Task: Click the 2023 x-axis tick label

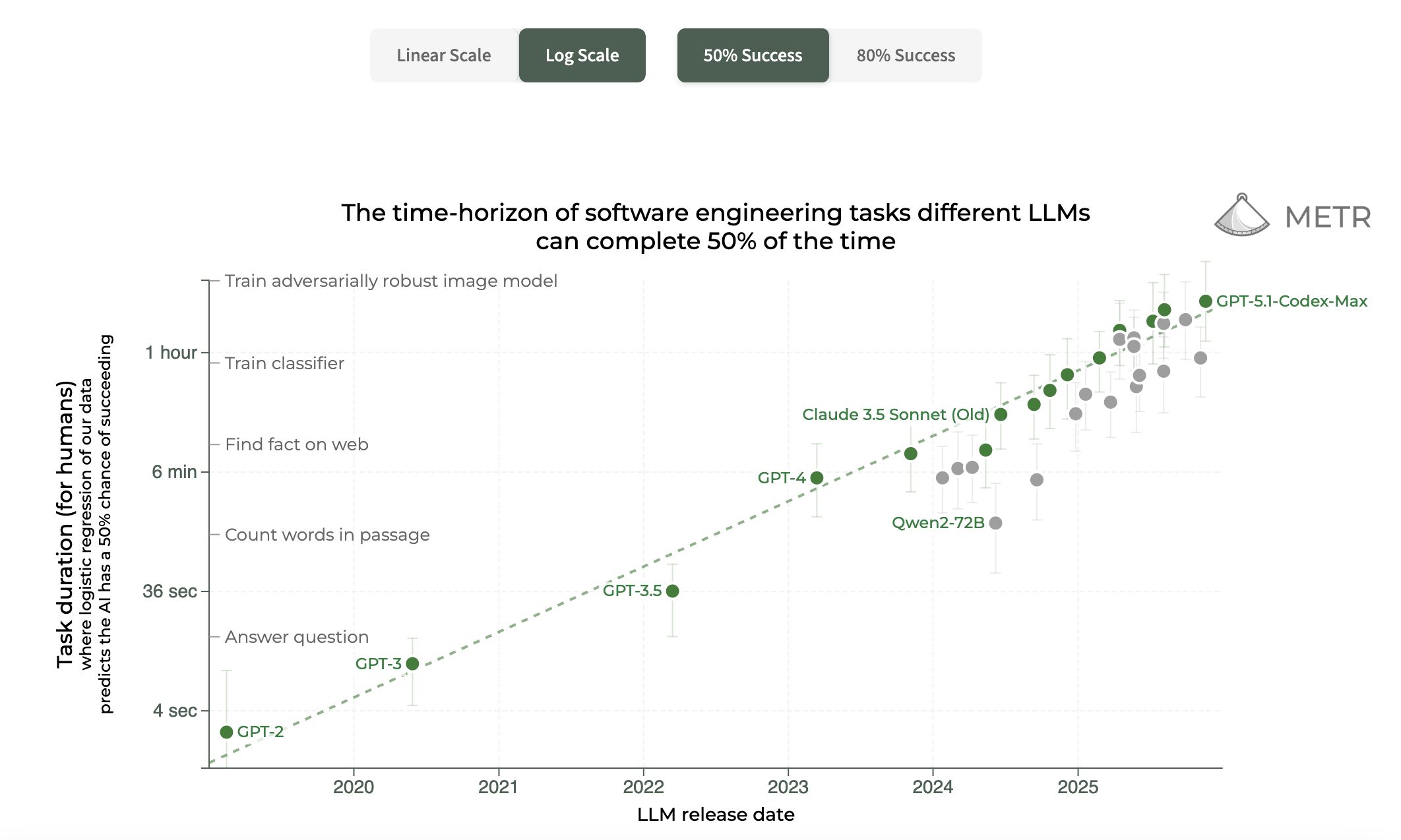Action: click(788, 787)
